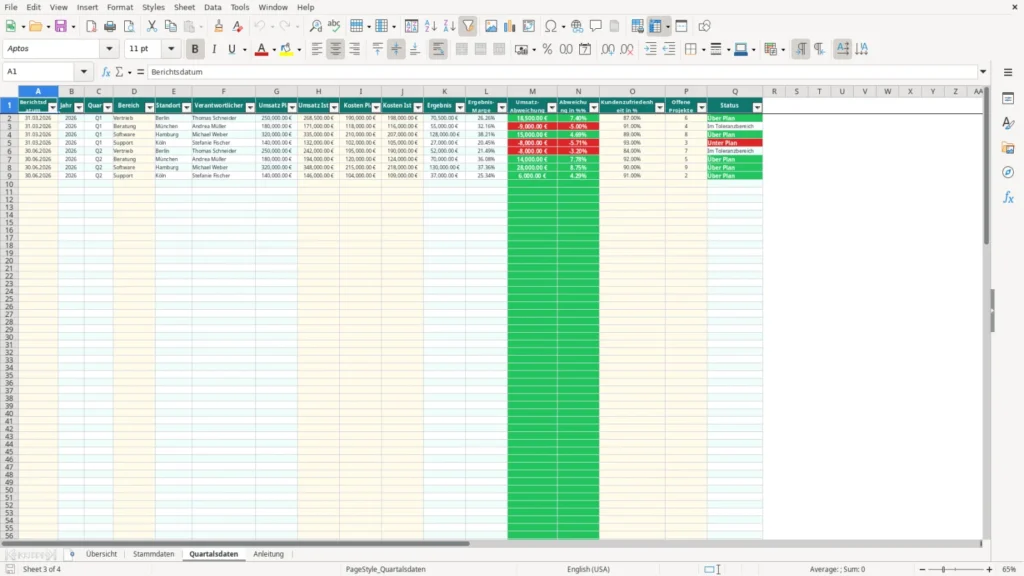Open the Styles menu
Image resolution: width=1024 pixels, height=576 pixels.
[153, 7]
